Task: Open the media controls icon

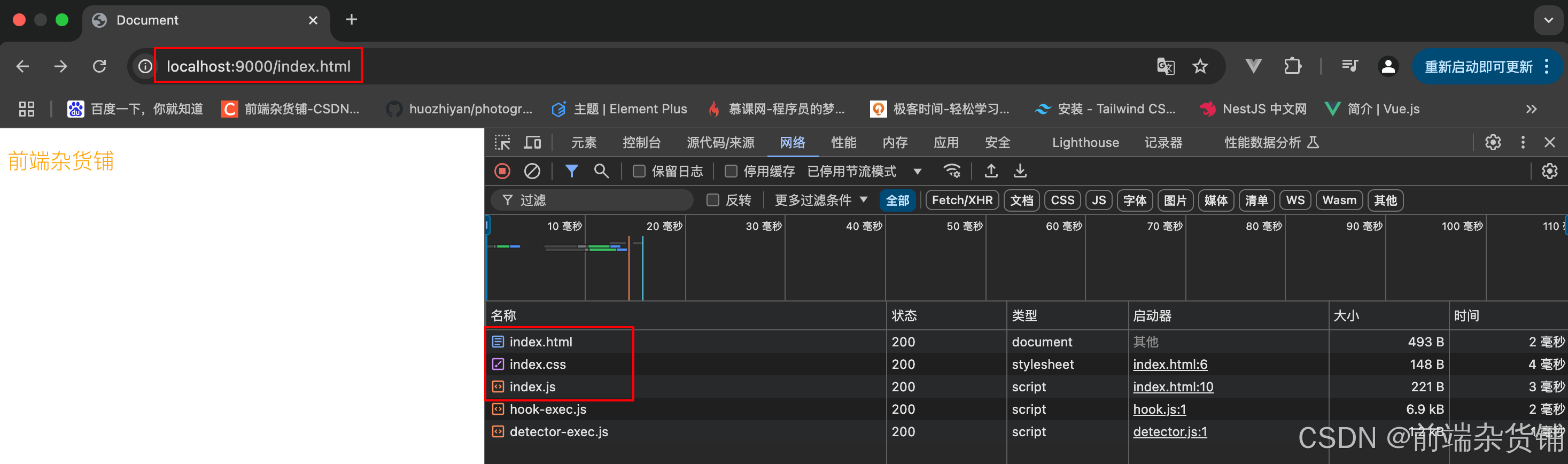Action: [x=1349, y=66]
